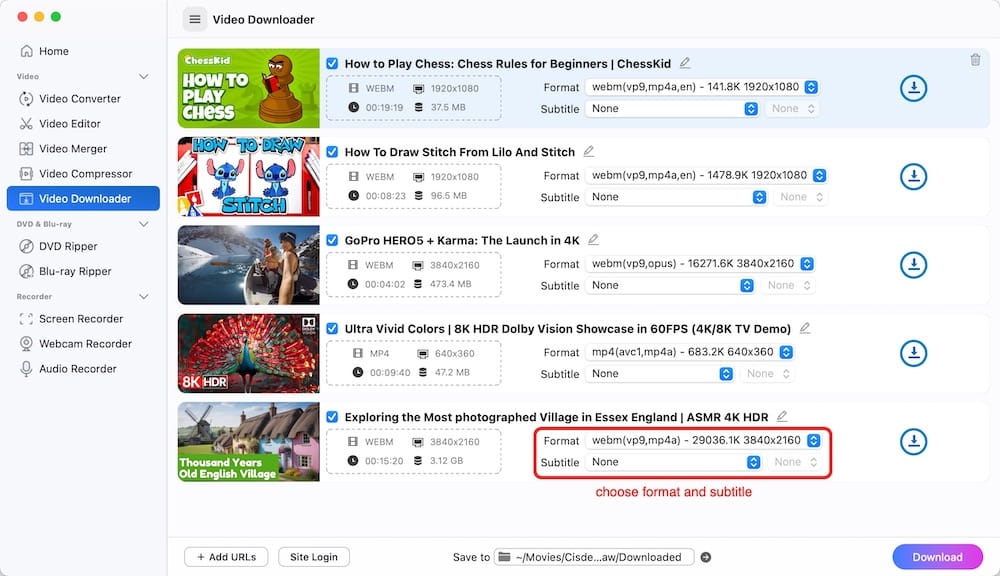The width and height of the screenshot is (1000, 576).
Task: Open Format dropdown for Essex Village video
Action: [703, 440]
